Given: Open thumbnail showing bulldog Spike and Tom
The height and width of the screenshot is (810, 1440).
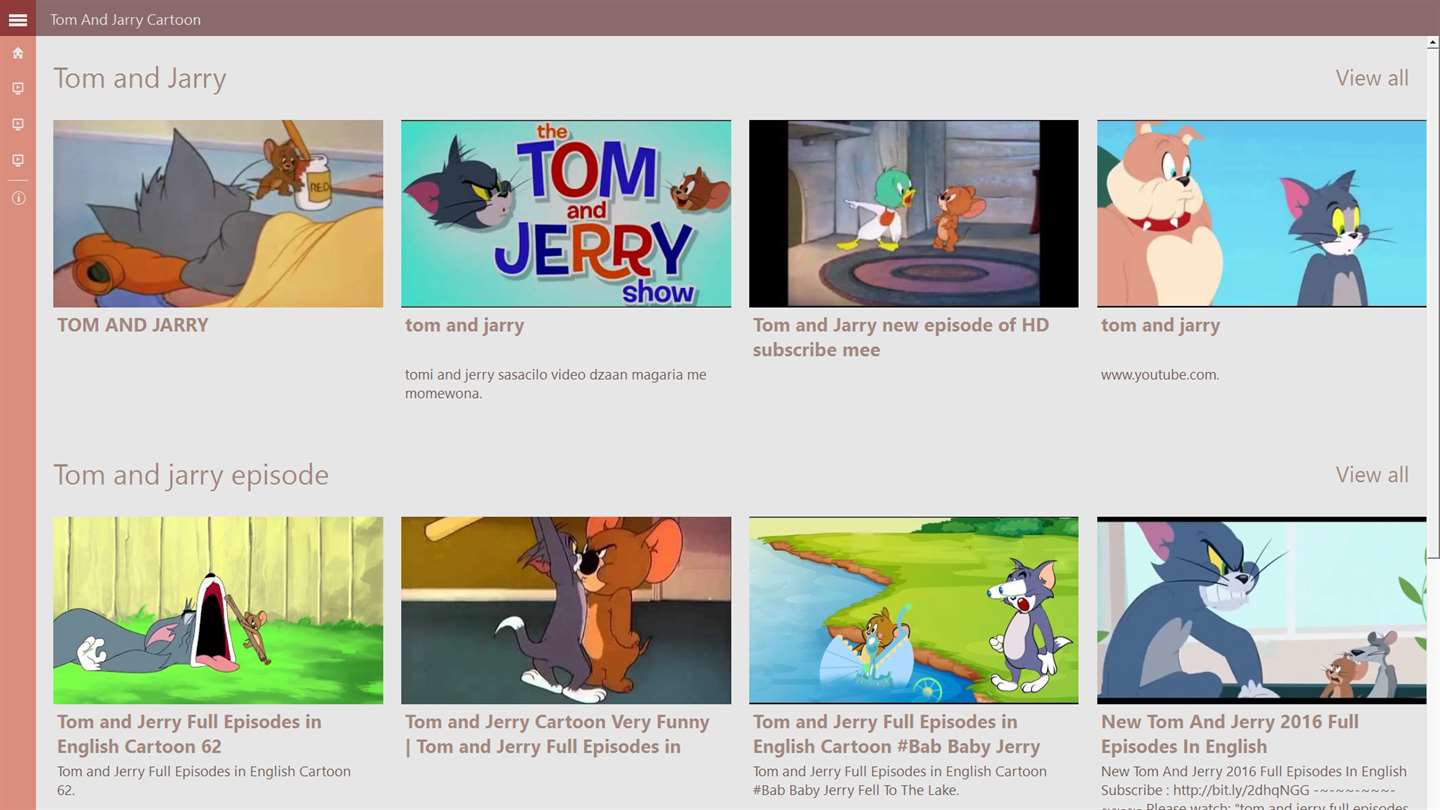Looking at the screenshot, I should 1262,214.
